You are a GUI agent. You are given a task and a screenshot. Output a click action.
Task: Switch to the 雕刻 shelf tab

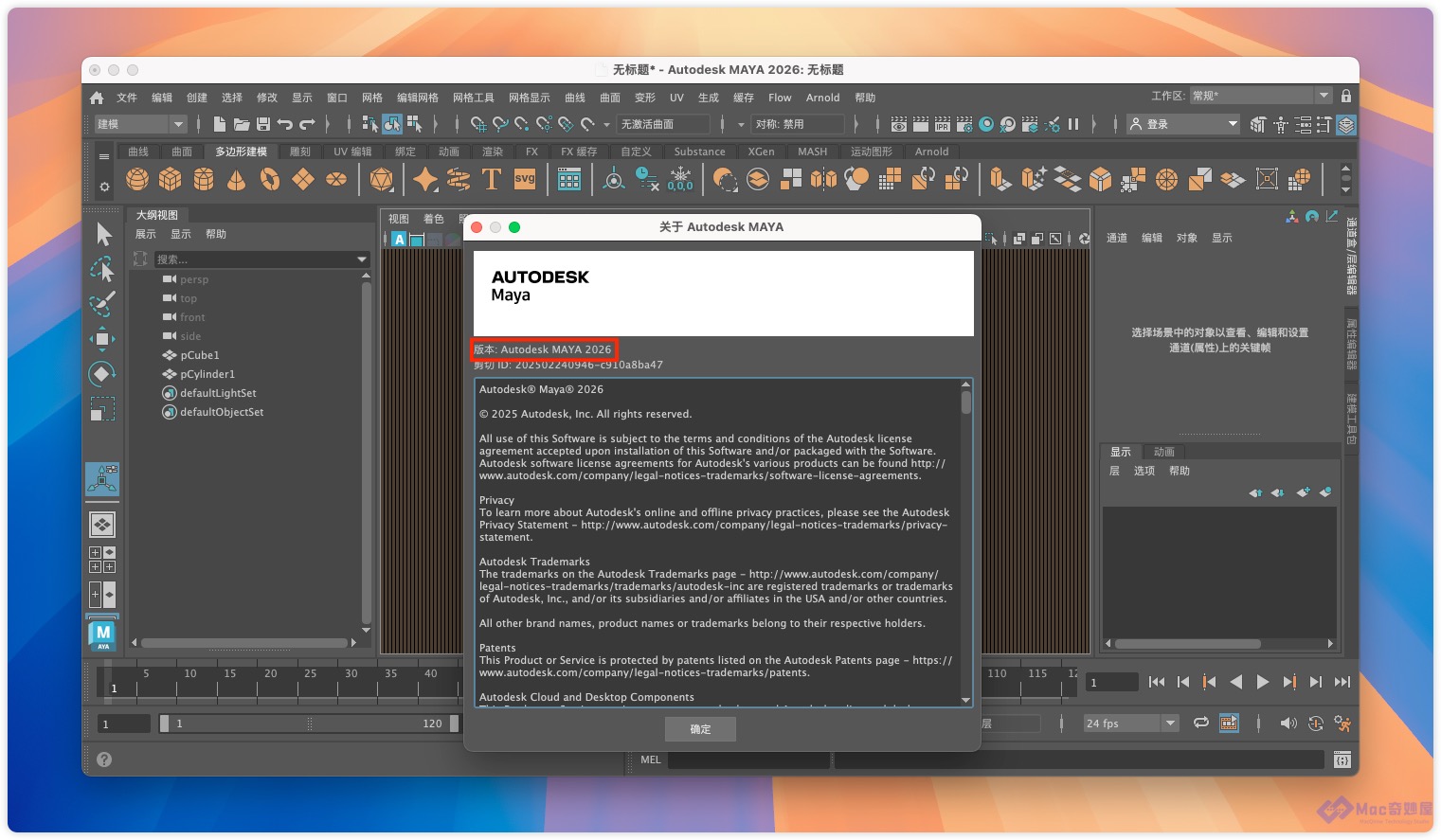click(x=299, y=152)
